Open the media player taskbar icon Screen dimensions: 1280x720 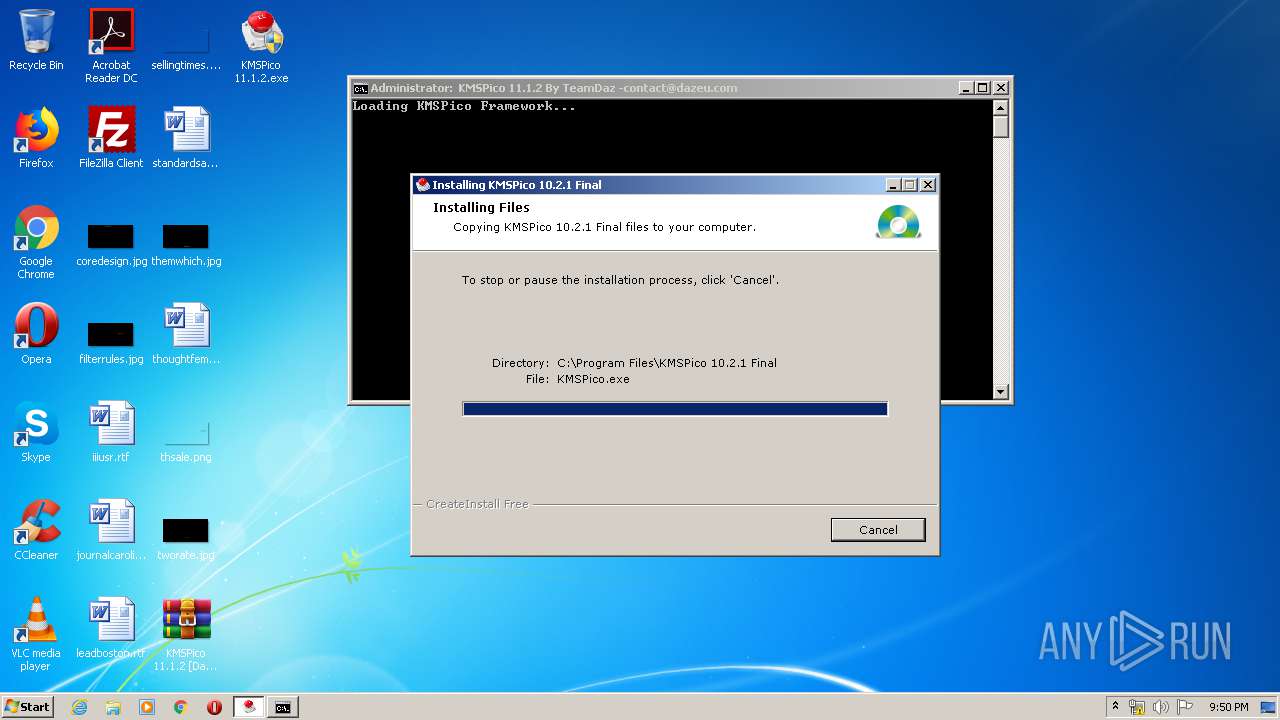tap(147, 707)
